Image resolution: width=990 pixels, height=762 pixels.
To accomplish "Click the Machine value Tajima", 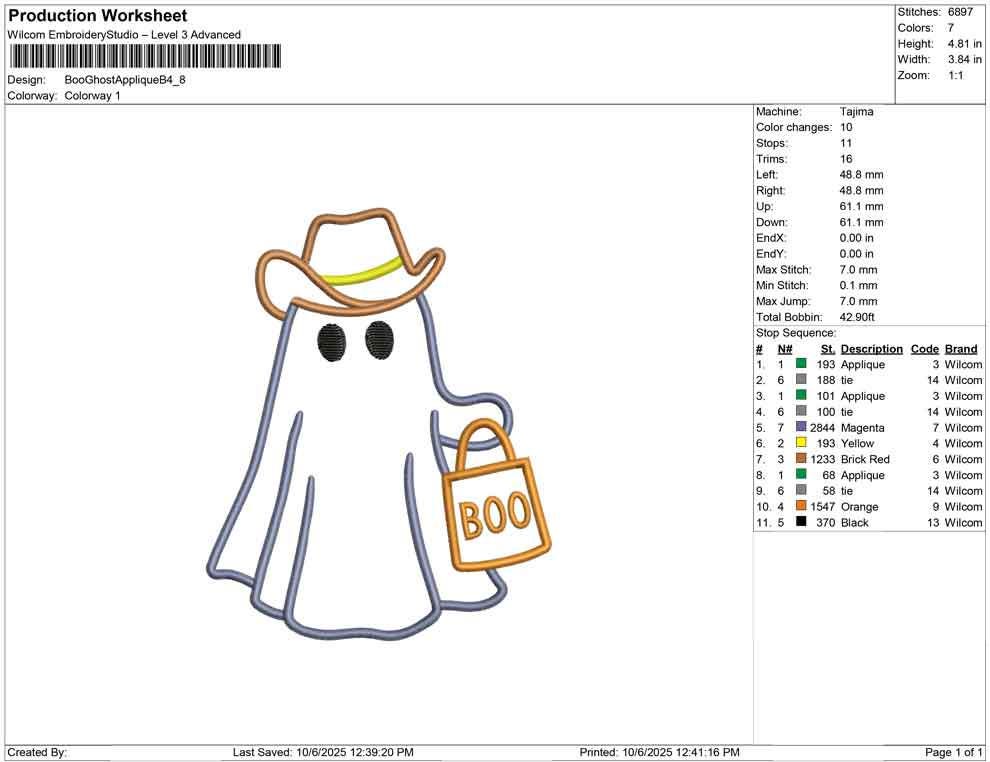I will pos(855,111).
